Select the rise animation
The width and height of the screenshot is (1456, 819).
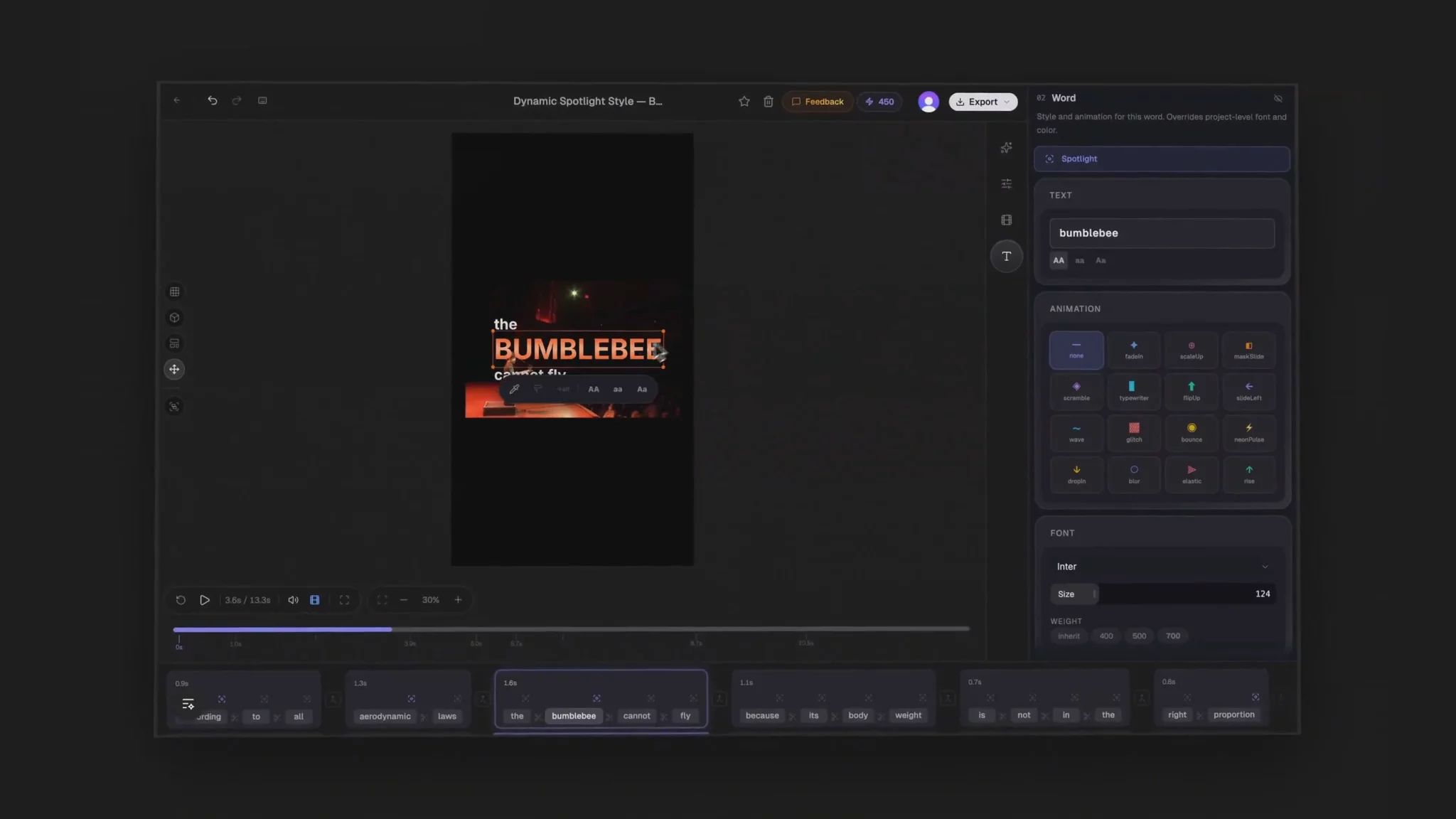1249,474
